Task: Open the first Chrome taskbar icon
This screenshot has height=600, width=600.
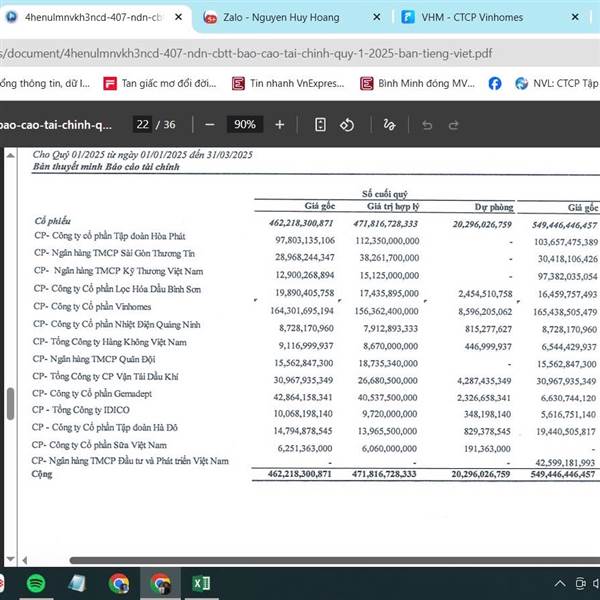Action: tap(119, 584)
